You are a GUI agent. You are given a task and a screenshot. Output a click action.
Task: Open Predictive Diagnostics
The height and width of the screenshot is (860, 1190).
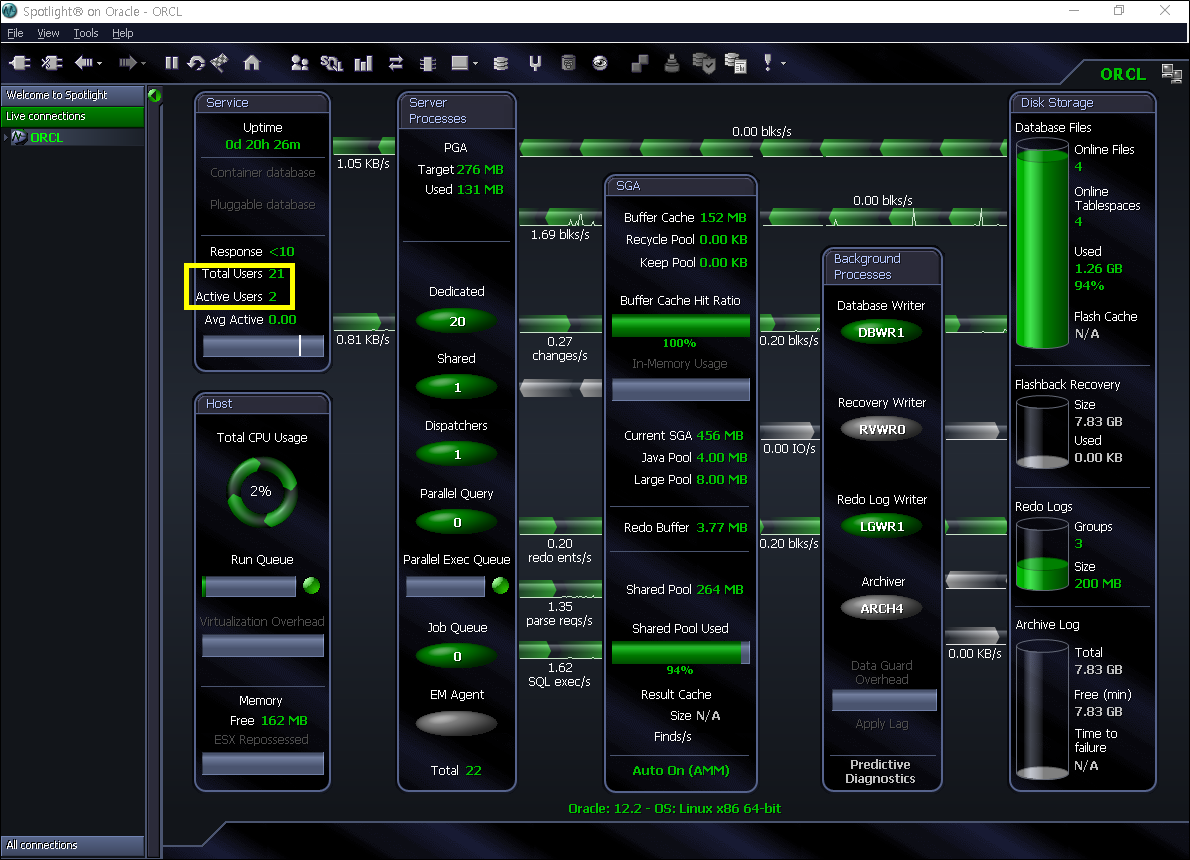point(880,771)
